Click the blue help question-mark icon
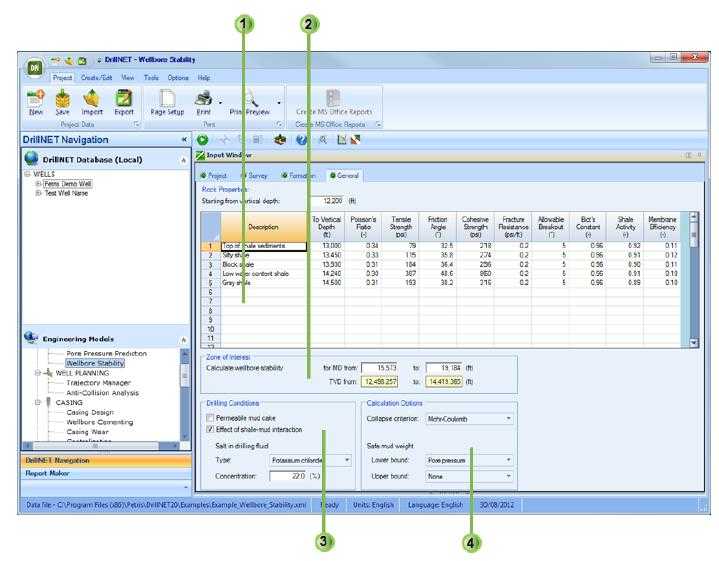Image resolution: width=719 pixels, height=561 pixels. click(301, 140)
